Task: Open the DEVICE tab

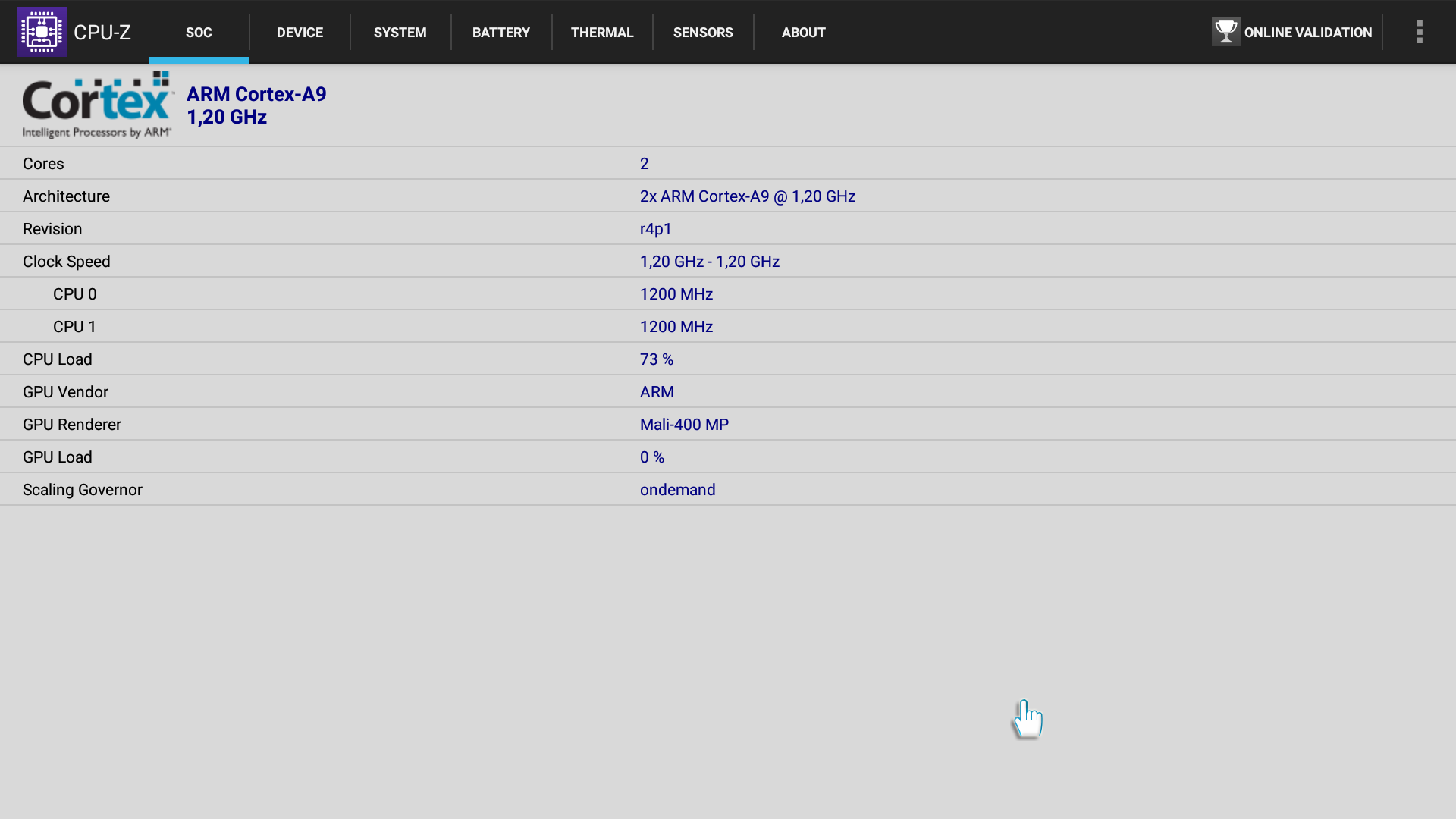Action: pos(300,33)
